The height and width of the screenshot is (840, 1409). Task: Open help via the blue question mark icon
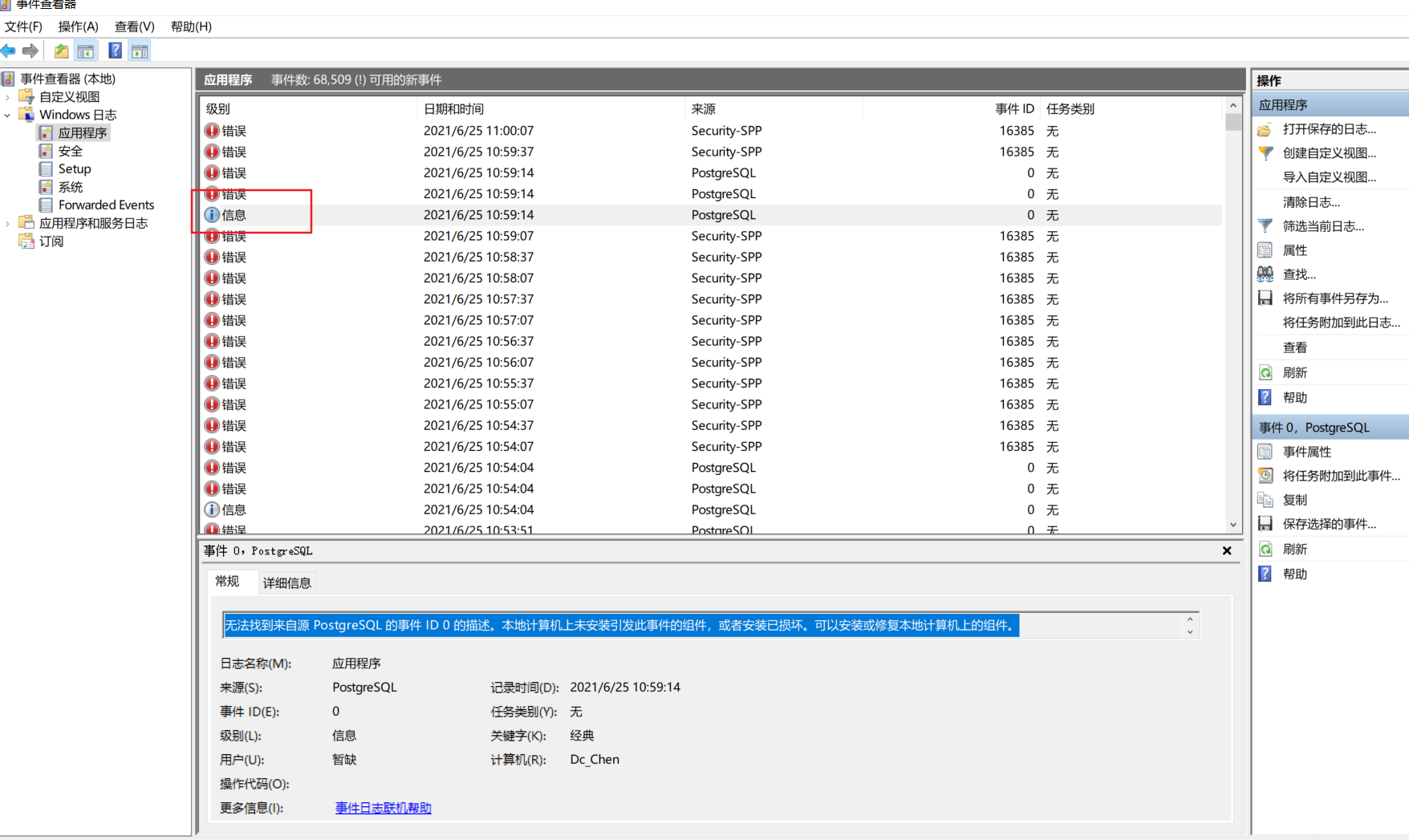tap(115, 50)
